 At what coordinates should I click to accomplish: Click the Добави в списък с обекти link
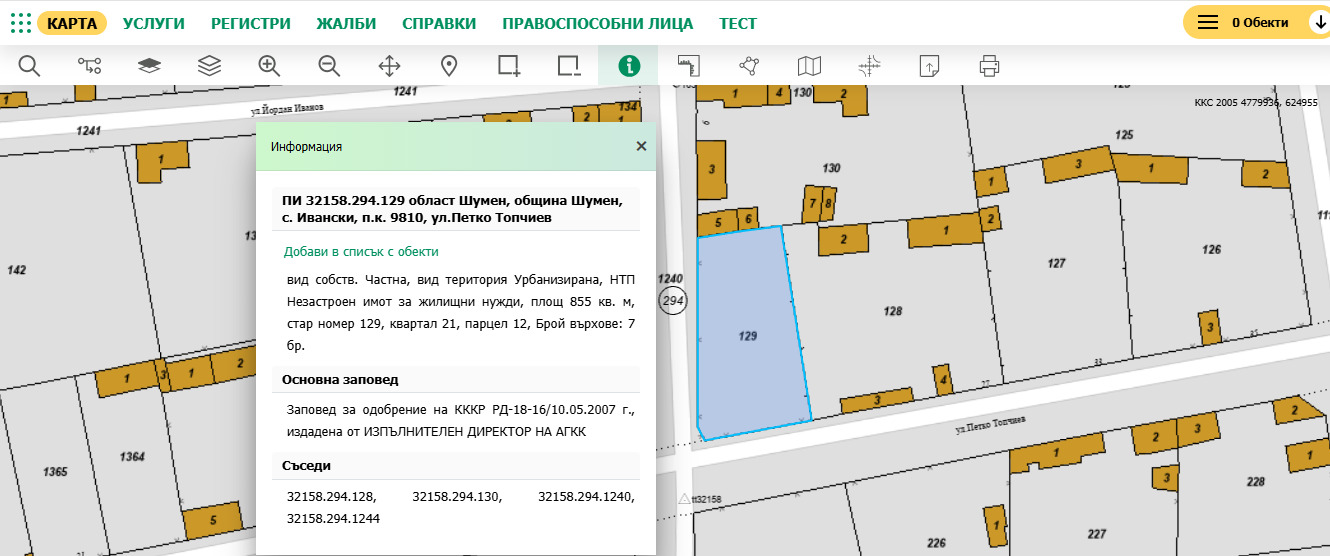361,252
